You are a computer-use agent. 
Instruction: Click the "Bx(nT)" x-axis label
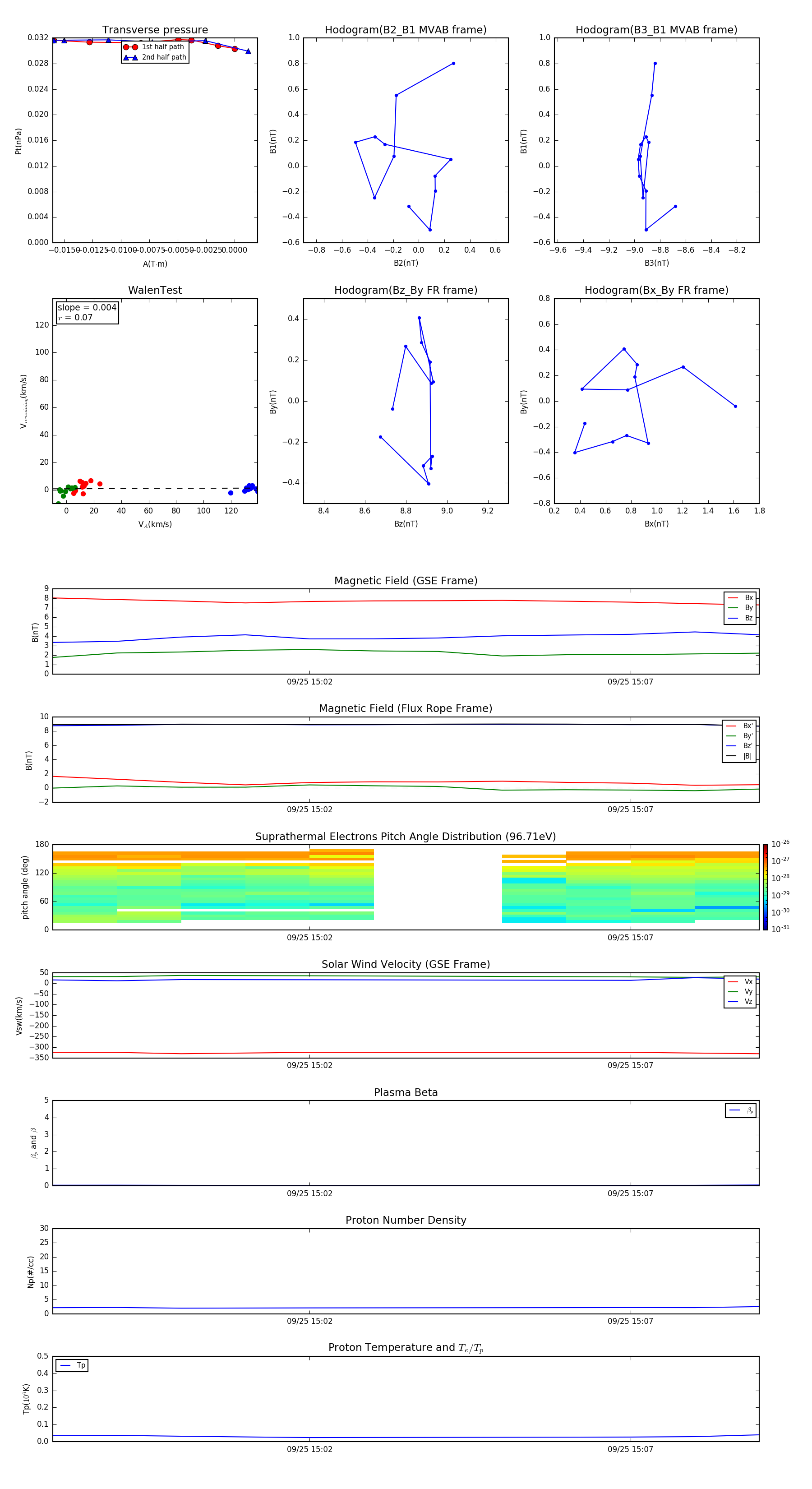click(656, 524)
